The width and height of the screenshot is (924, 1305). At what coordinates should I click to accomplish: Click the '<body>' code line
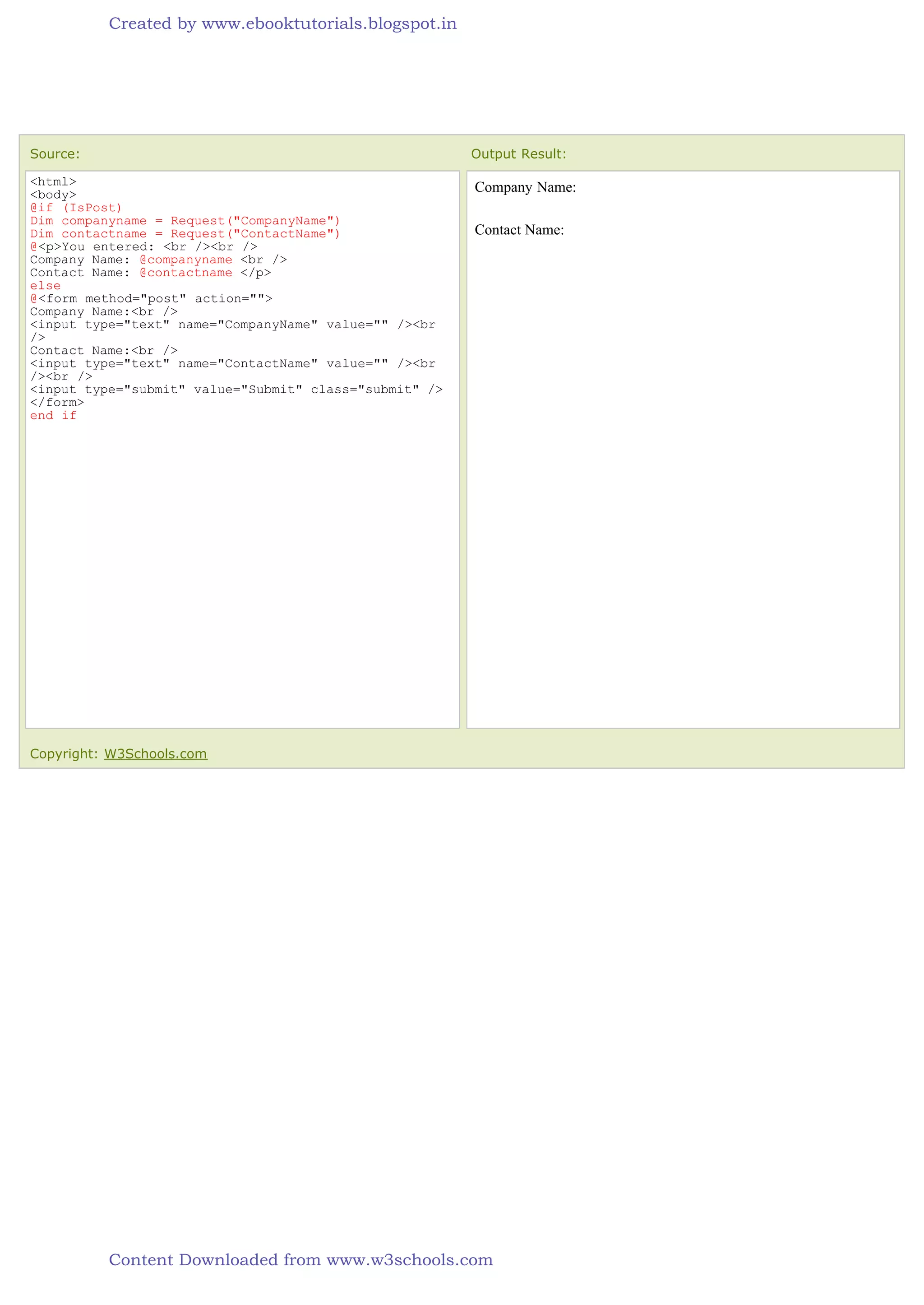coord(53,195)
